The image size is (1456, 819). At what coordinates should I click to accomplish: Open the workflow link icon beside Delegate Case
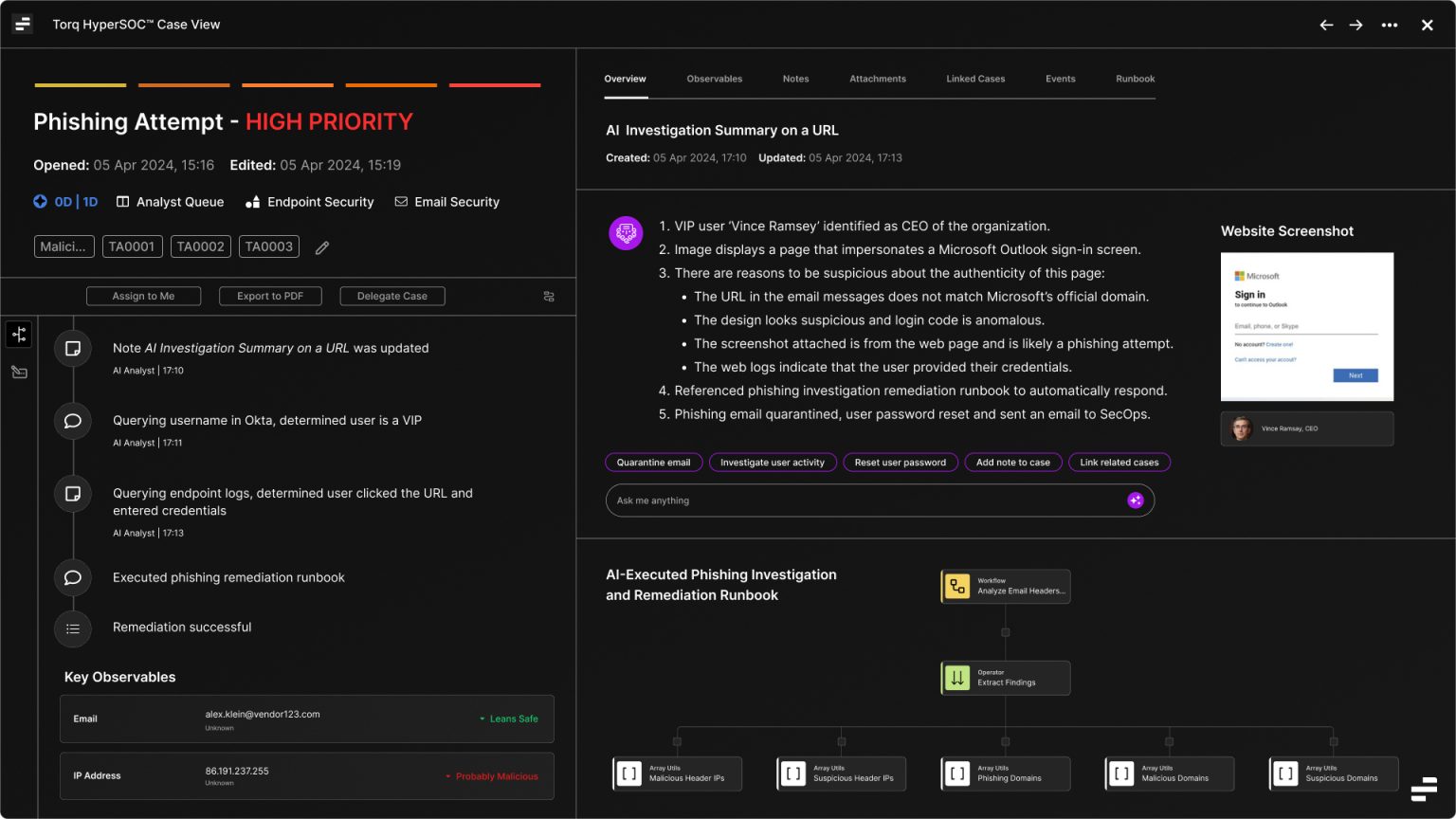pyautogui.click(x=548, y=296)
